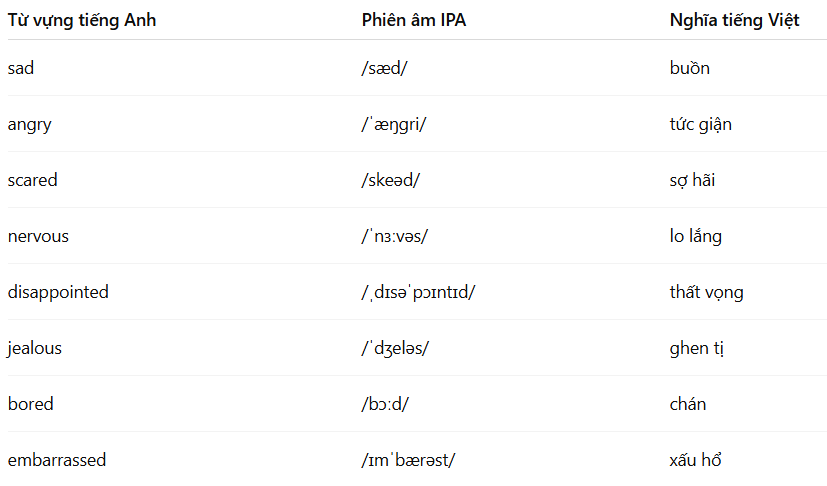Select the word 'sad' in the table
This screenshot has width=827, height=486.
pyautogui.click(x=21, y=68)
